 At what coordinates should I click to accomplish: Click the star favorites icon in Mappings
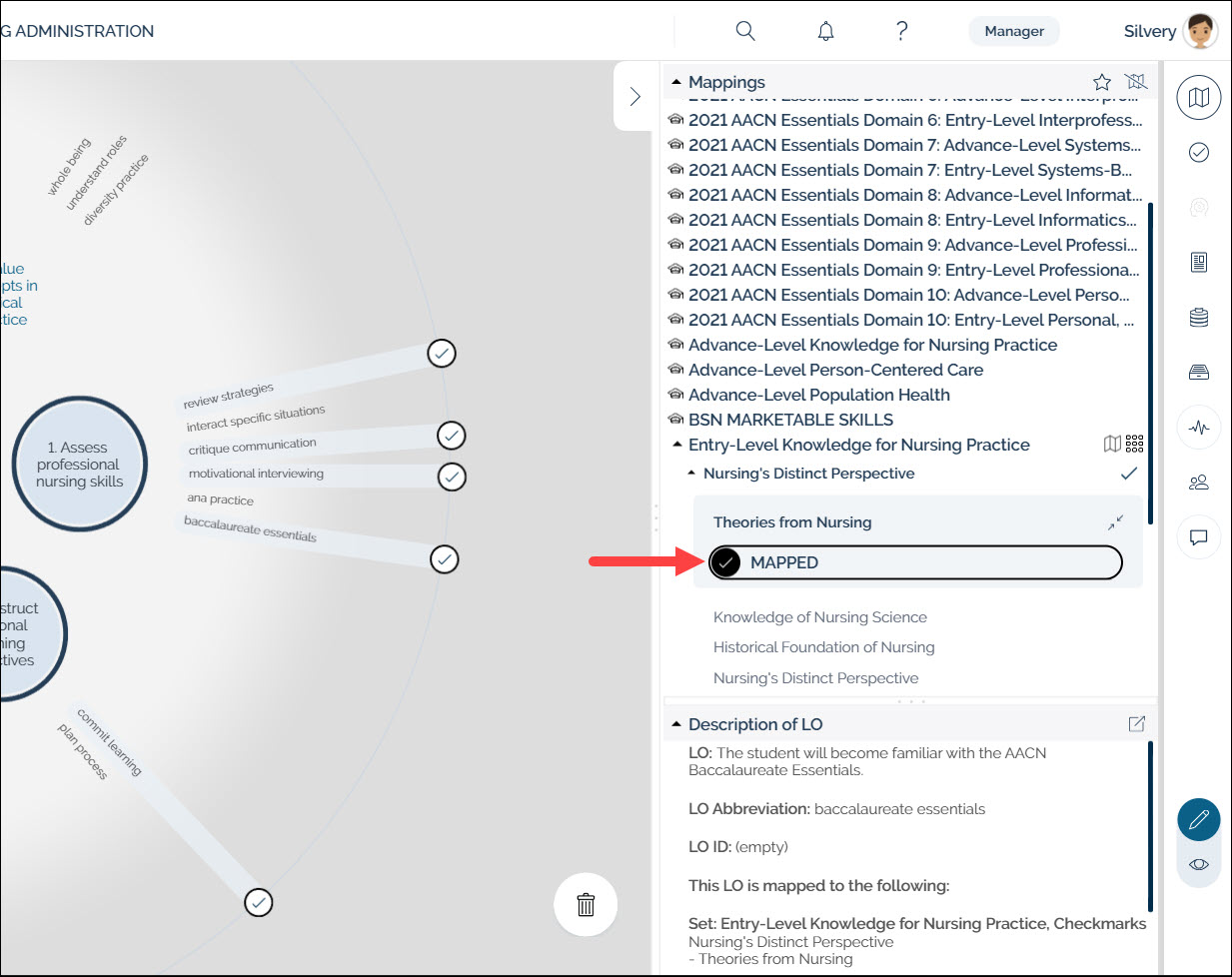coord(1102,82)
